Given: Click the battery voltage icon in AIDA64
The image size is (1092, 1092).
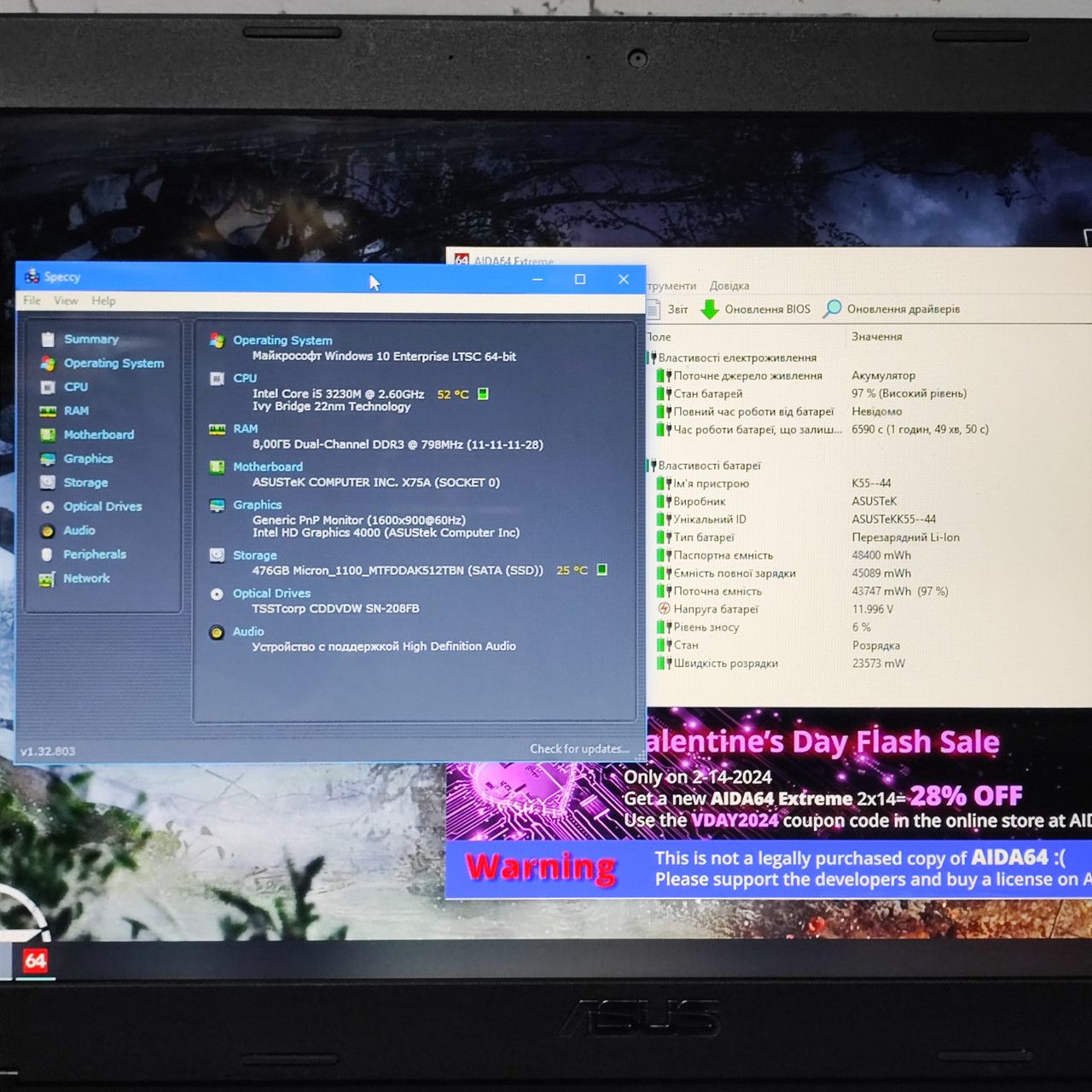Looking at the screenshot, I should pyautogui.click(x=664, y=609).
